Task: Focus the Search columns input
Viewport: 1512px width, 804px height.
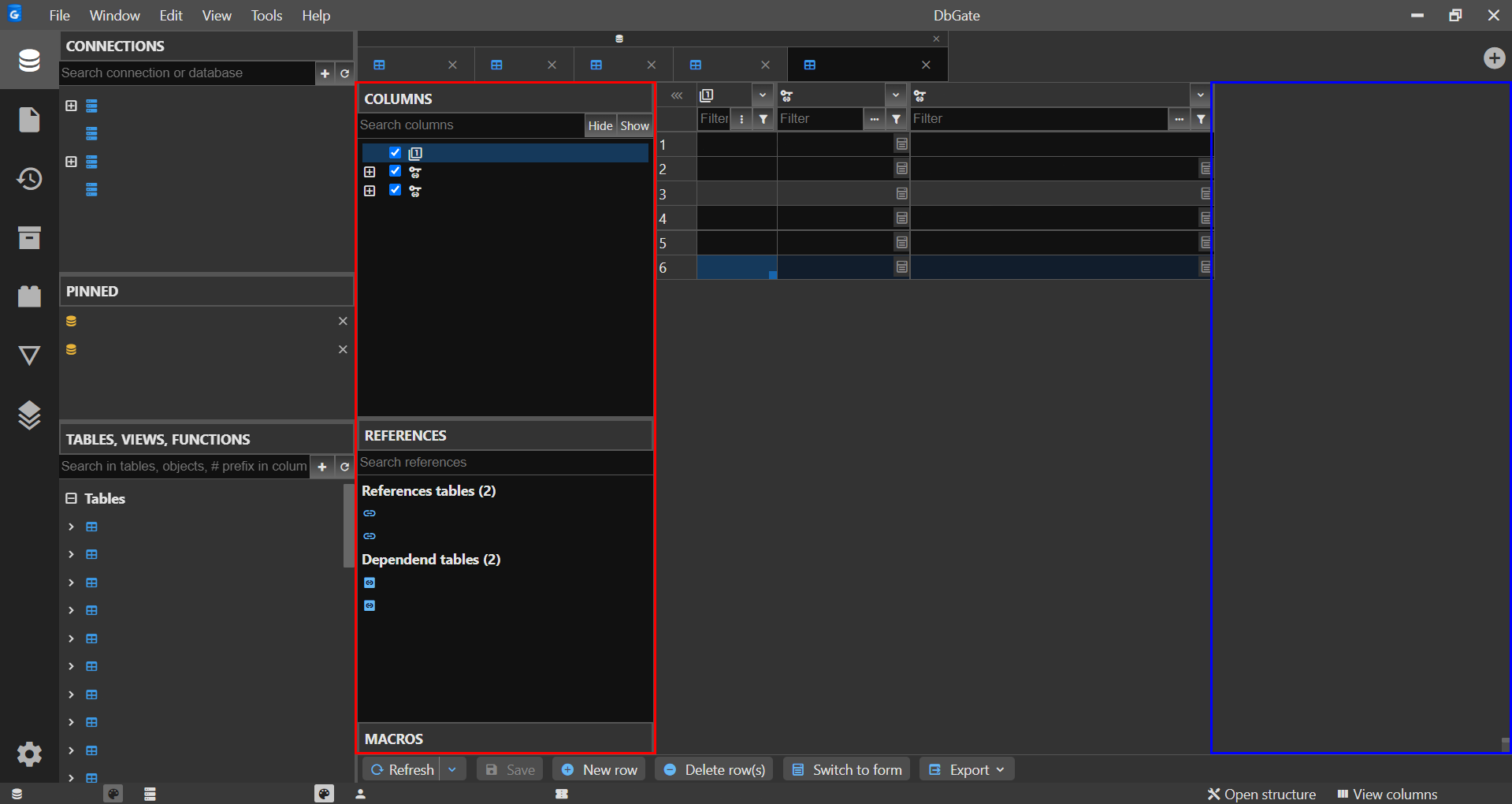Action: (x=471, y=125)
